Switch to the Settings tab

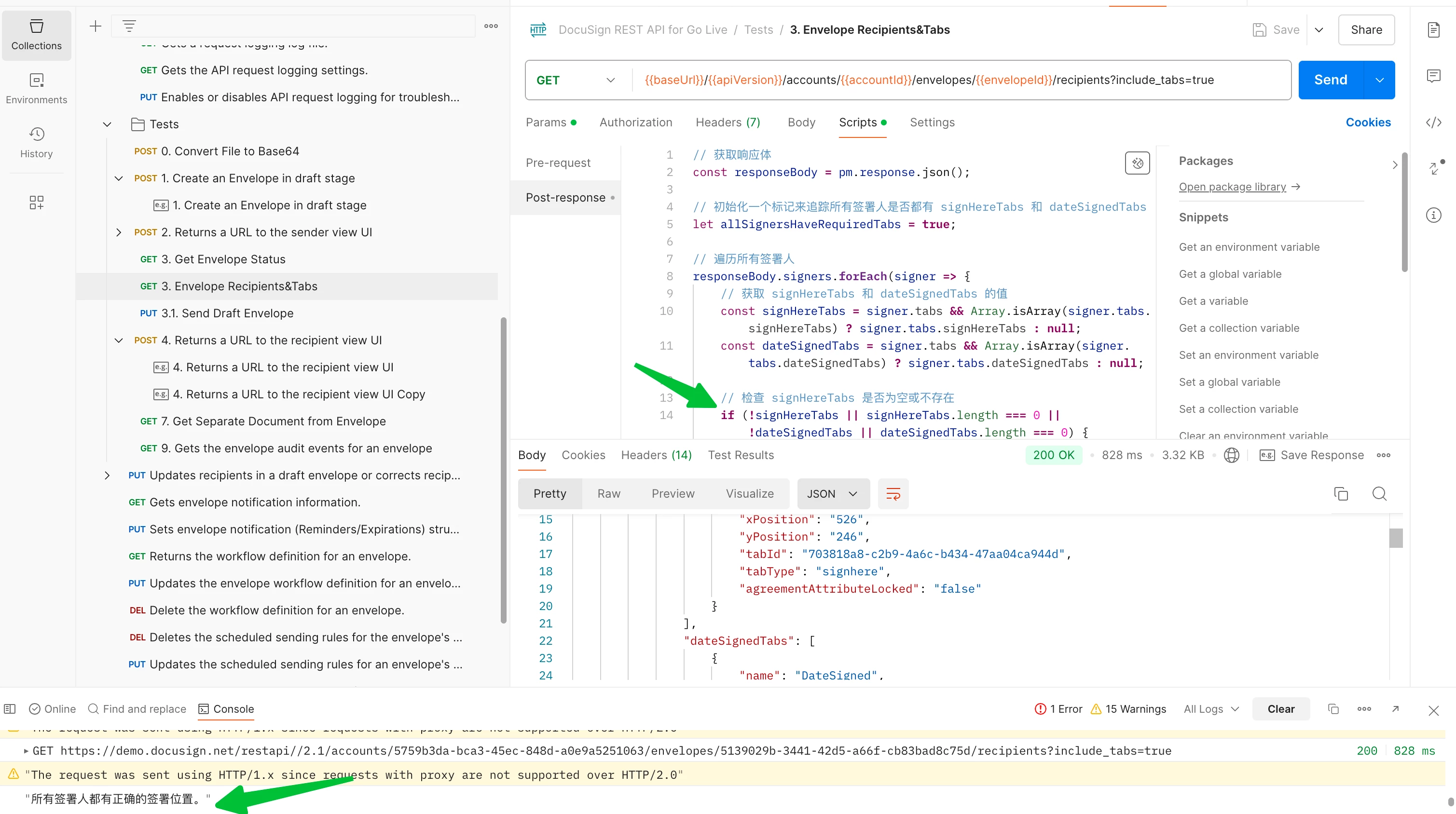click(x=932, y=122)
